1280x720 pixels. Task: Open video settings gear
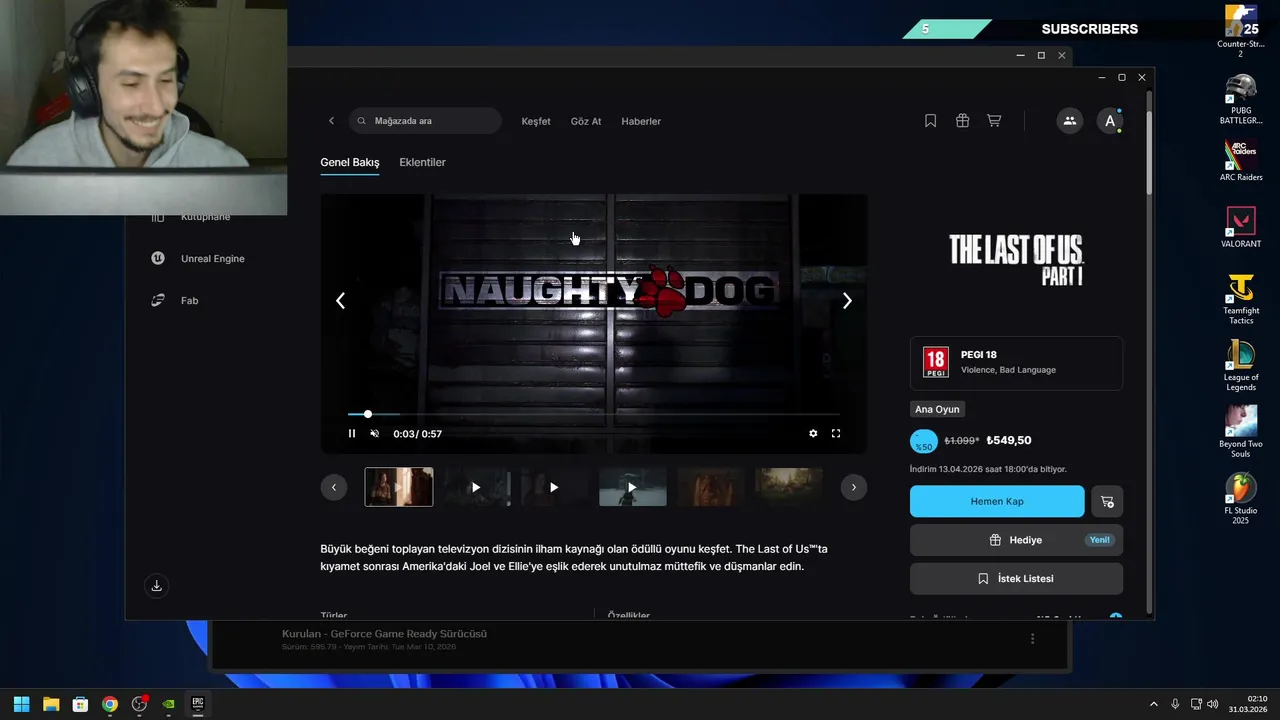coord(813,434)
